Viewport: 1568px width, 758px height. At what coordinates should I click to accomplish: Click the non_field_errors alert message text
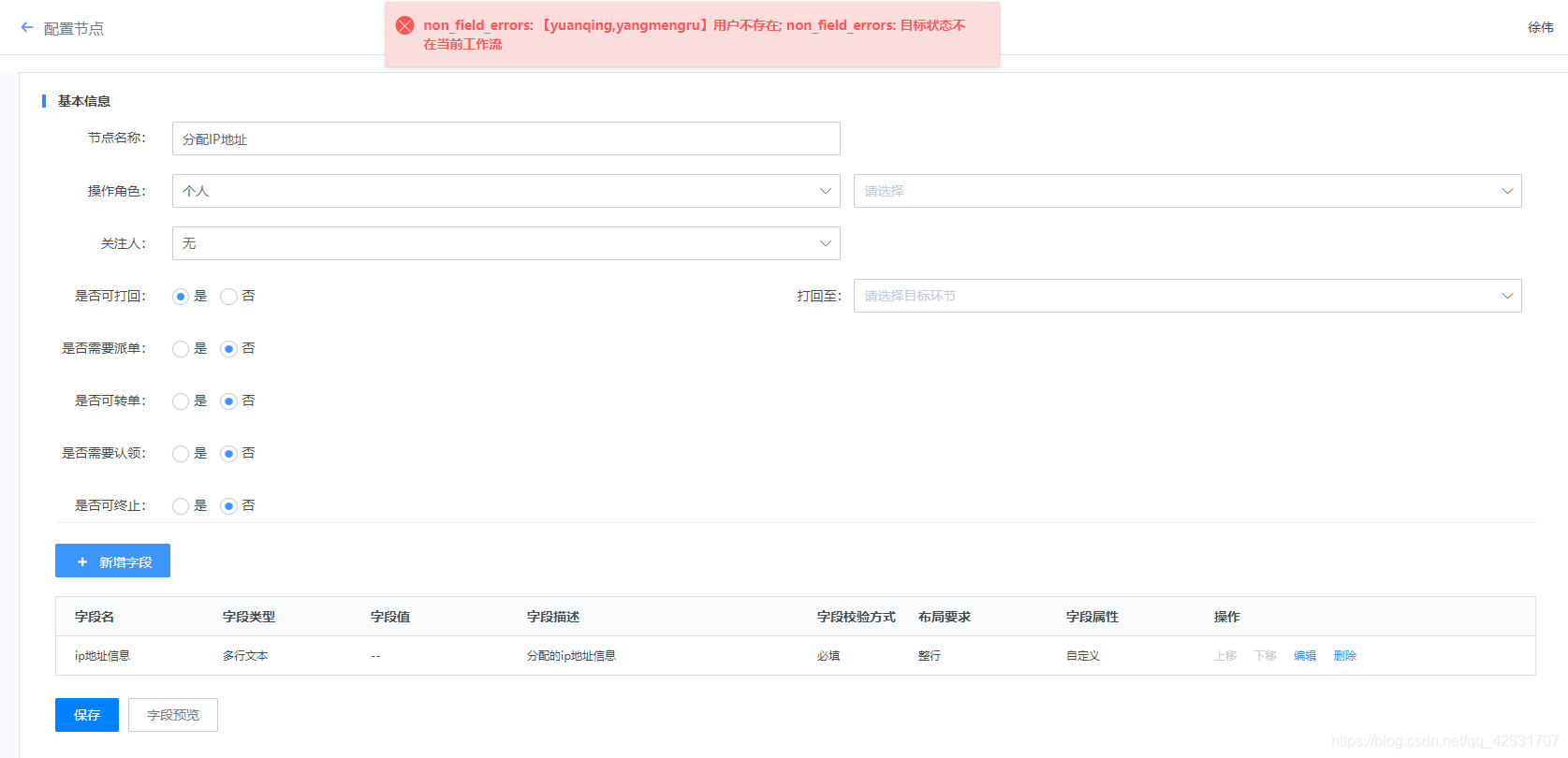click(x=695, y=35)
